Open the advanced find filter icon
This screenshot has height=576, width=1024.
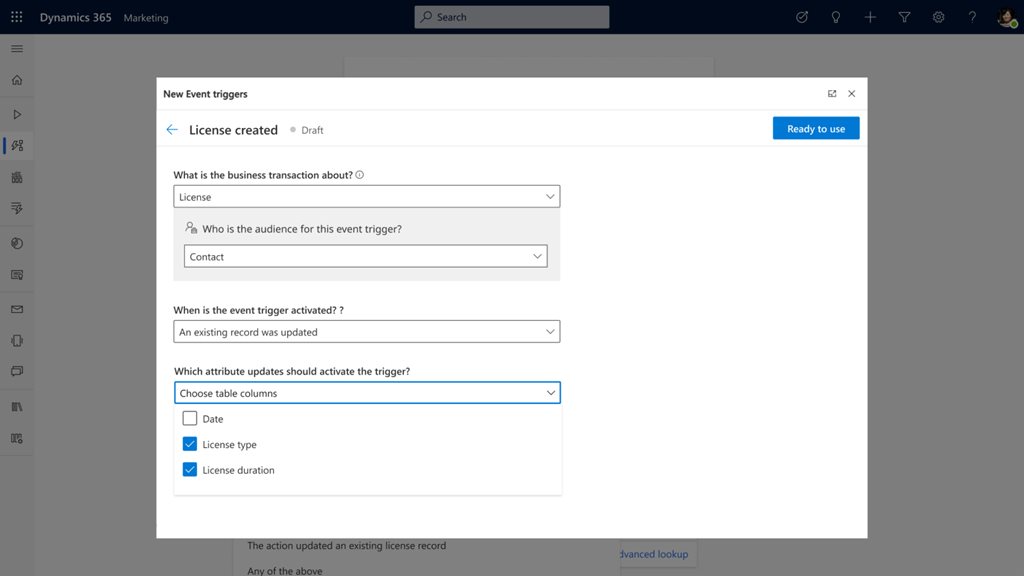(904, 17)
